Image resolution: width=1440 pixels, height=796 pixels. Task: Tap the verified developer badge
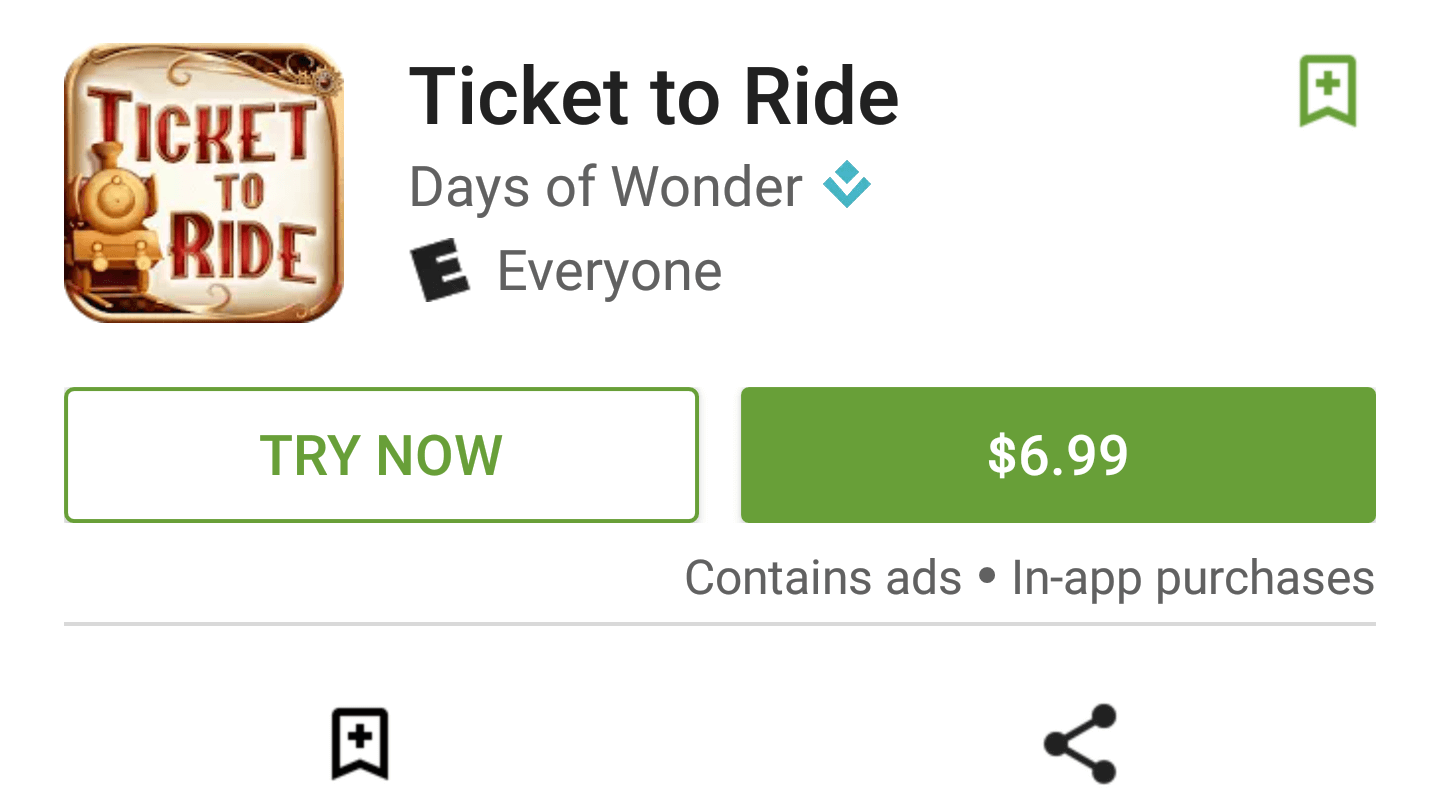point(845,184)
